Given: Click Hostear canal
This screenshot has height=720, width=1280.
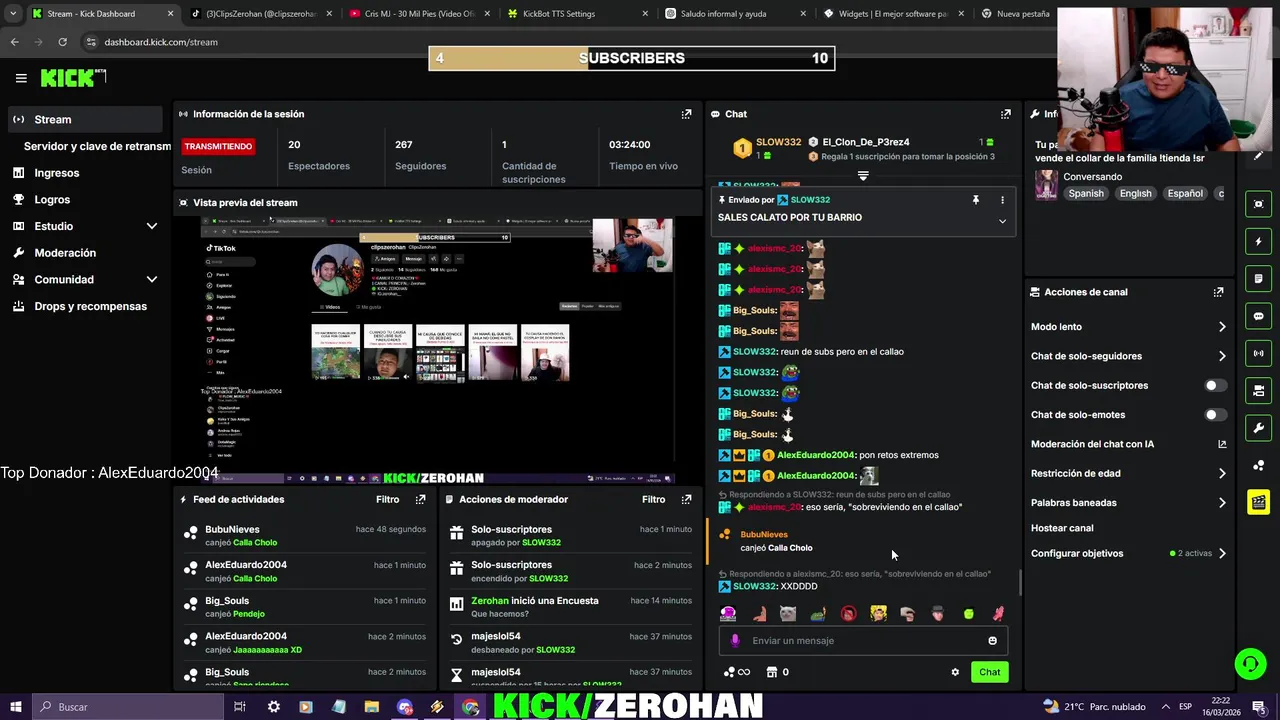Looking at the screenshot, I should coord(1062,528).
